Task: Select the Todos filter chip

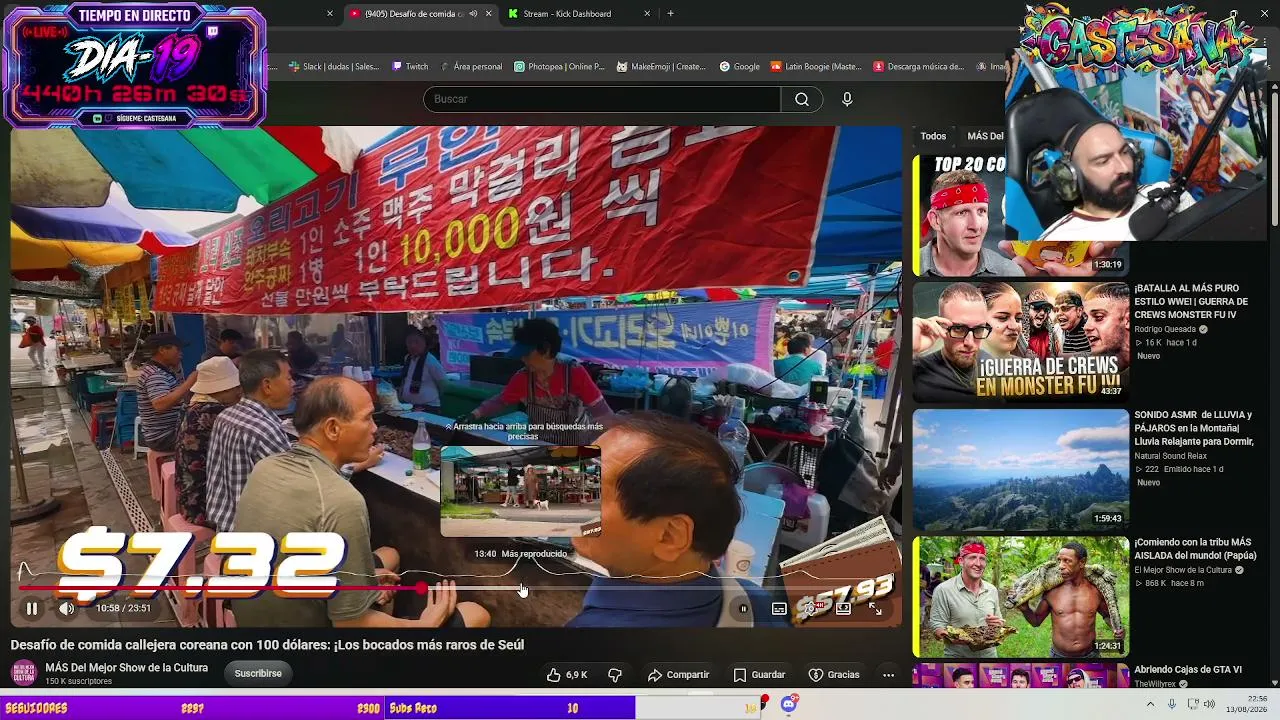Action: coord(933,136)
